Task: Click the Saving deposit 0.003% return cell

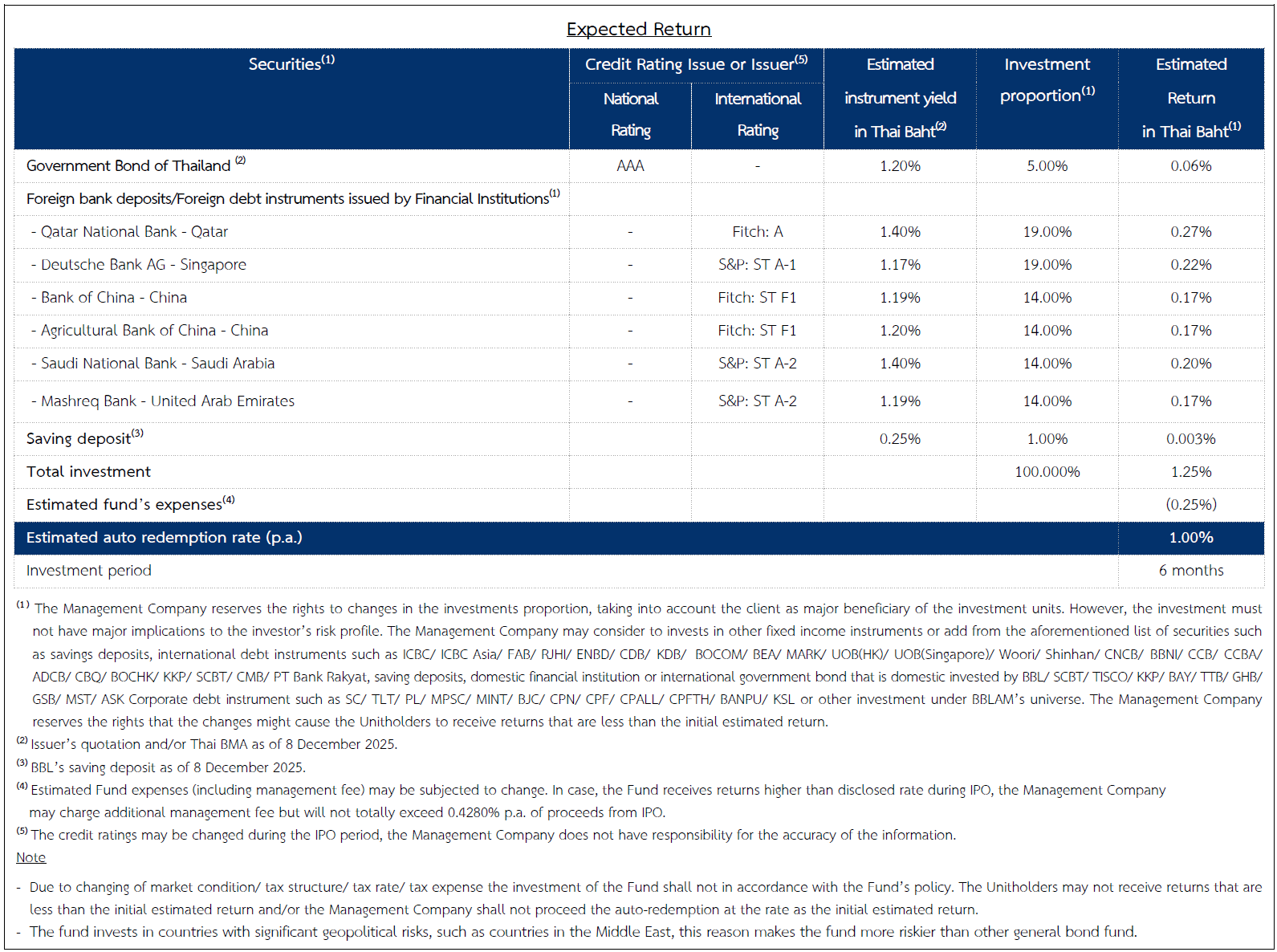Action: pos(1190,439)
